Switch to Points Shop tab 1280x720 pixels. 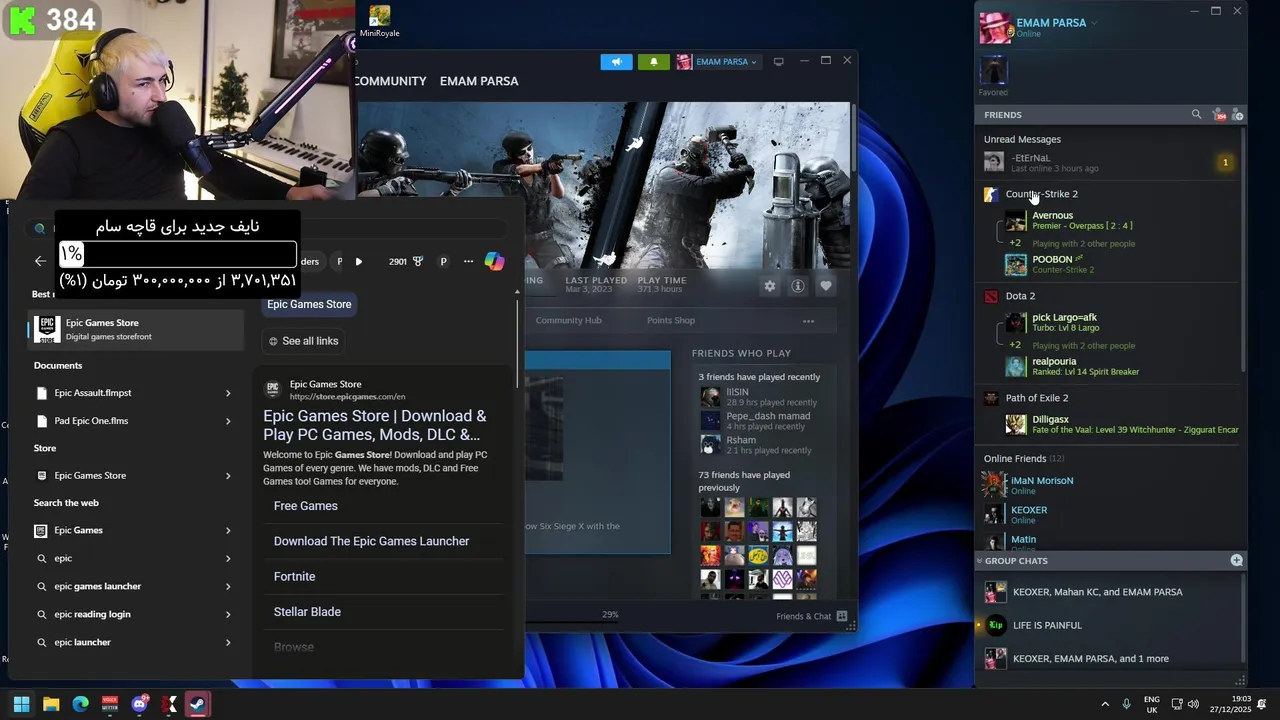pyautogui.click(x=670, y=320)
